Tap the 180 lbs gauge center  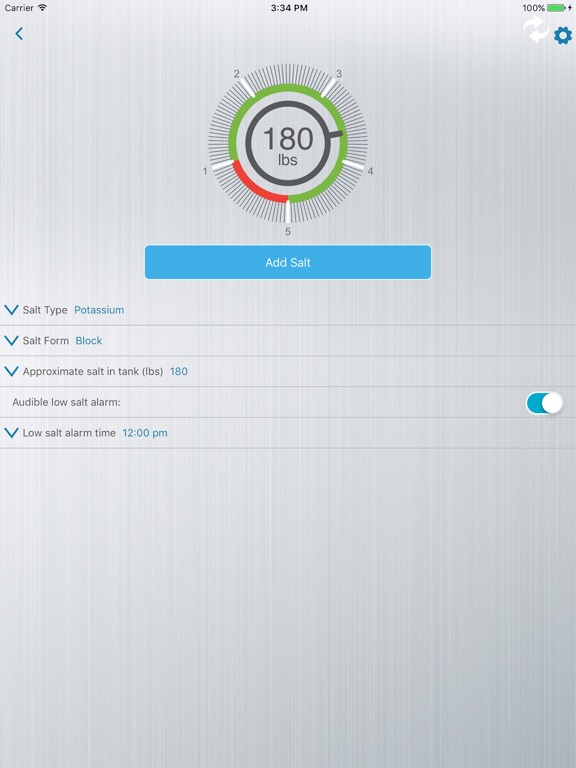pos(288,144)
